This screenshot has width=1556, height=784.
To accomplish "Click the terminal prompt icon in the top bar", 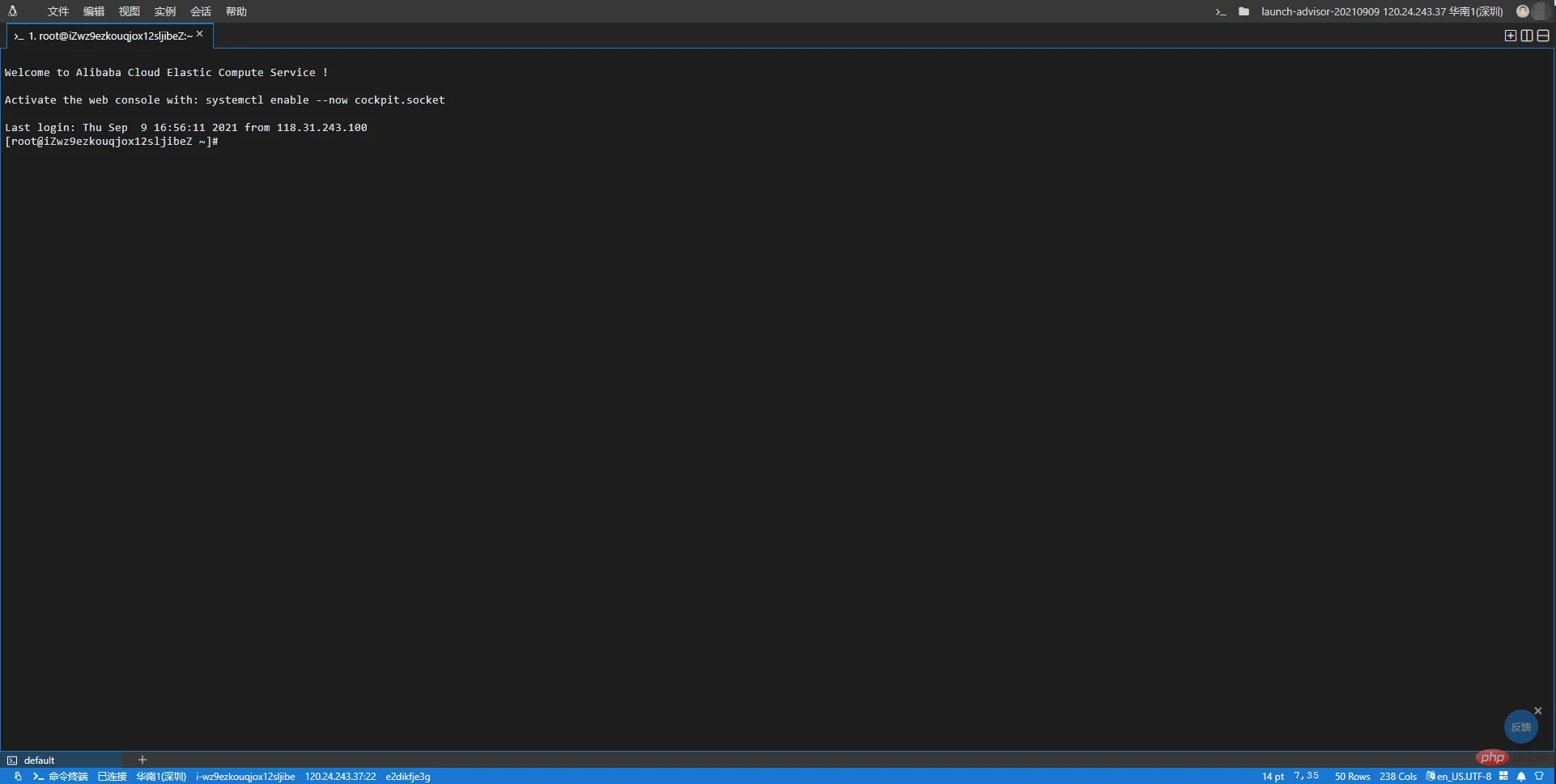I will (x=1221, y=11).
